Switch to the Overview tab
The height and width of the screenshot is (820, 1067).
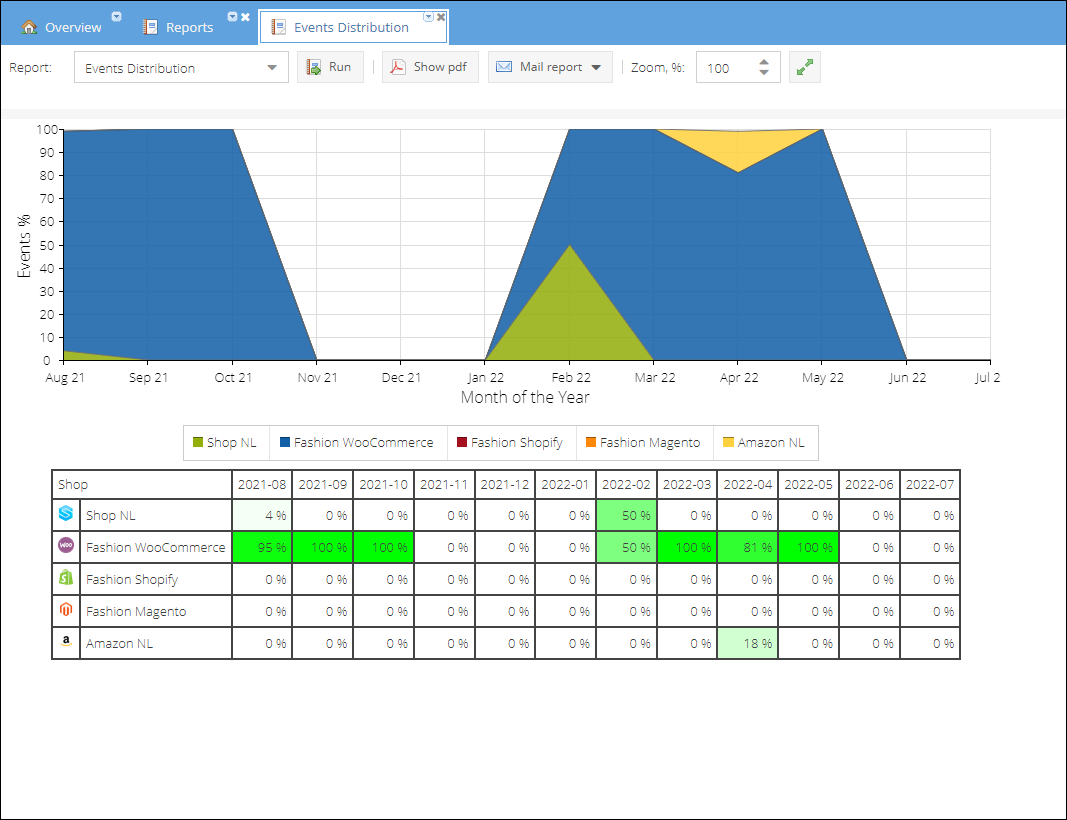73,27
